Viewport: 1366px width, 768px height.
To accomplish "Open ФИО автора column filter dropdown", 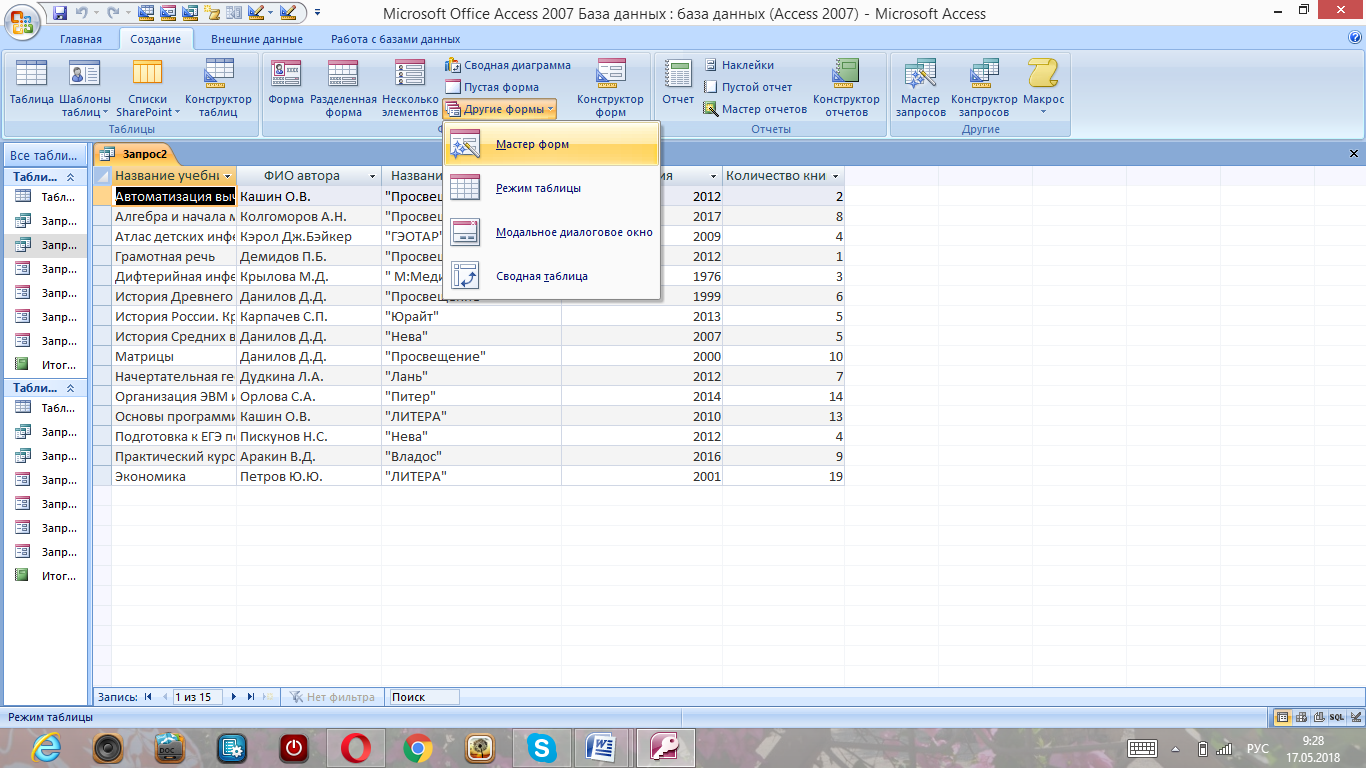I will coord(373,176).
